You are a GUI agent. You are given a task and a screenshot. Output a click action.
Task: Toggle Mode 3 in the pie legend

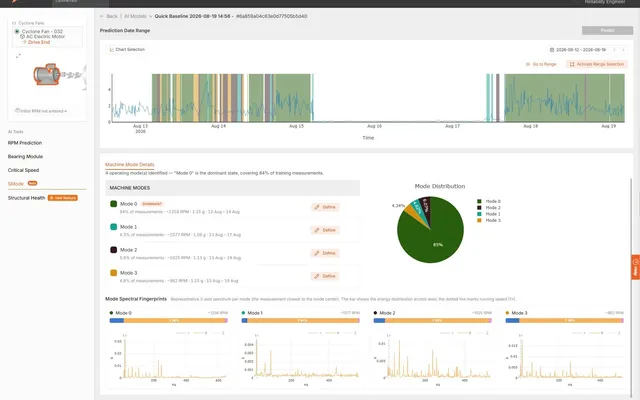click(x=489, y=220)
